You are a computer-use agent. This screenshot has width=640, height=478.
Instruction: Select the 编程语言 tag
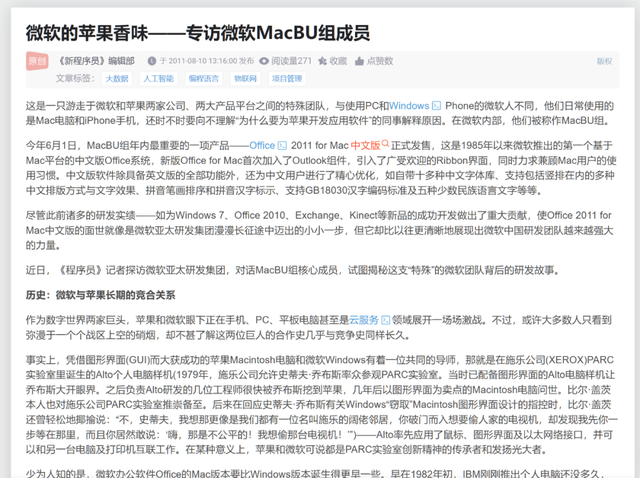[203, 78]
